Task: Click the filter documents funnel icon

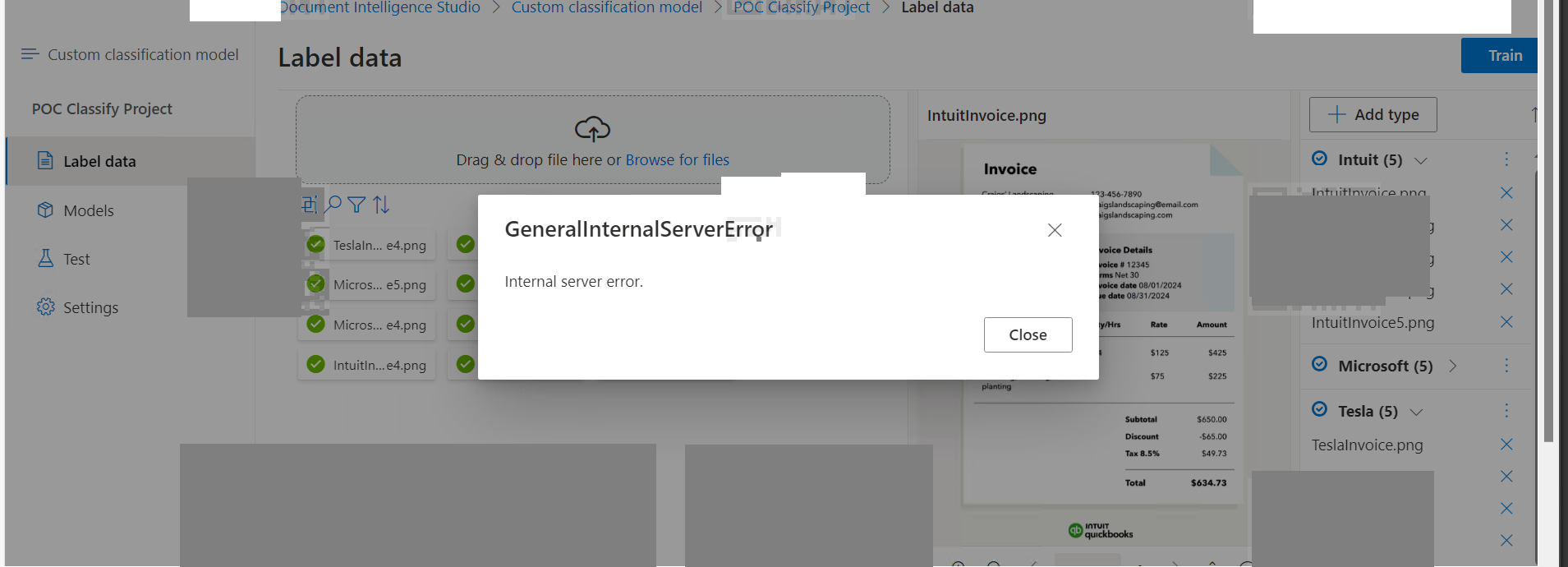Action: pos(356,205)
